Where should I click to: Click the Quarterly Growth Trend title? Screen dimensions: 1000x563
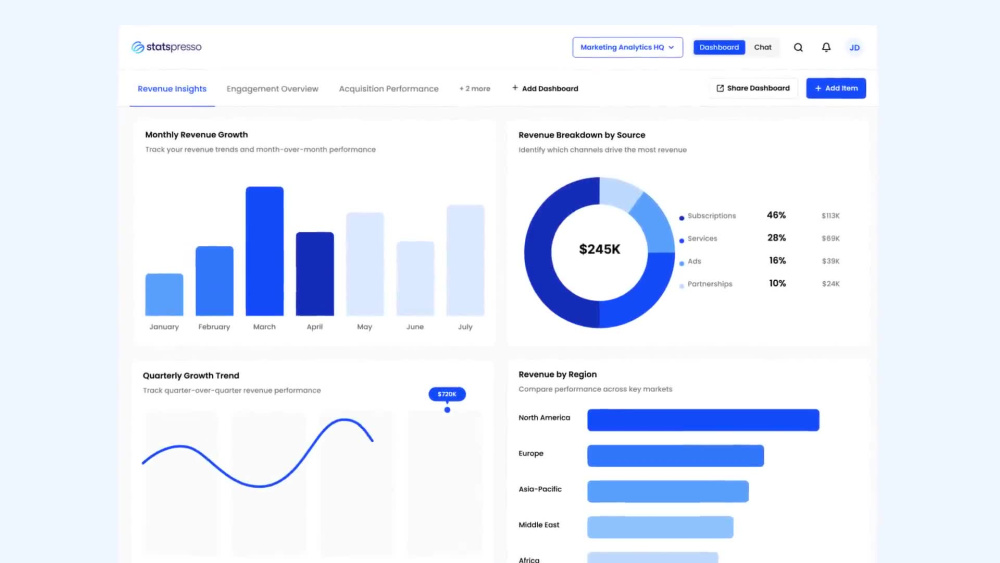tap(191, 376)
